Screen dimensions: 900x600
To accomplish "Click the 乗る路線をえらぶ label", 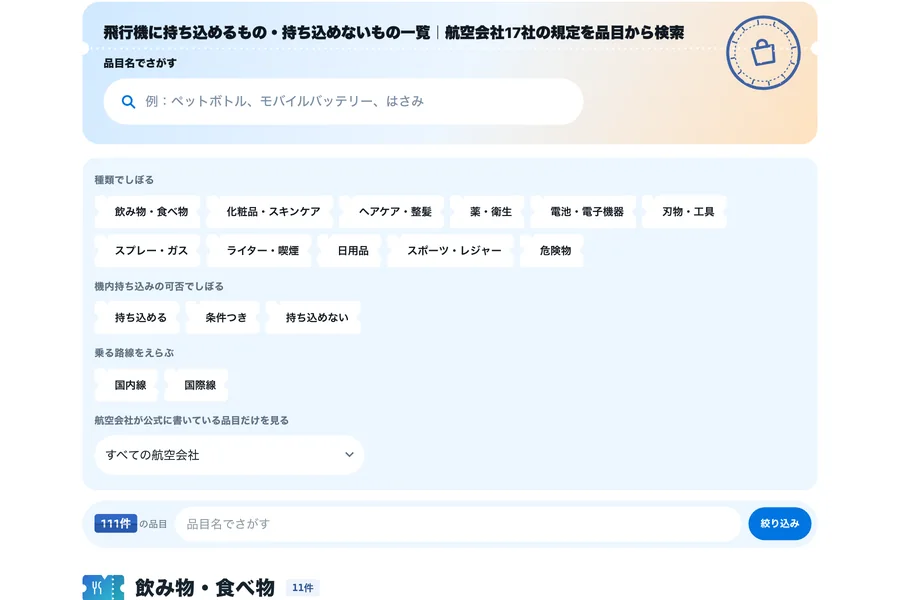I will click(x=134, y=353).
